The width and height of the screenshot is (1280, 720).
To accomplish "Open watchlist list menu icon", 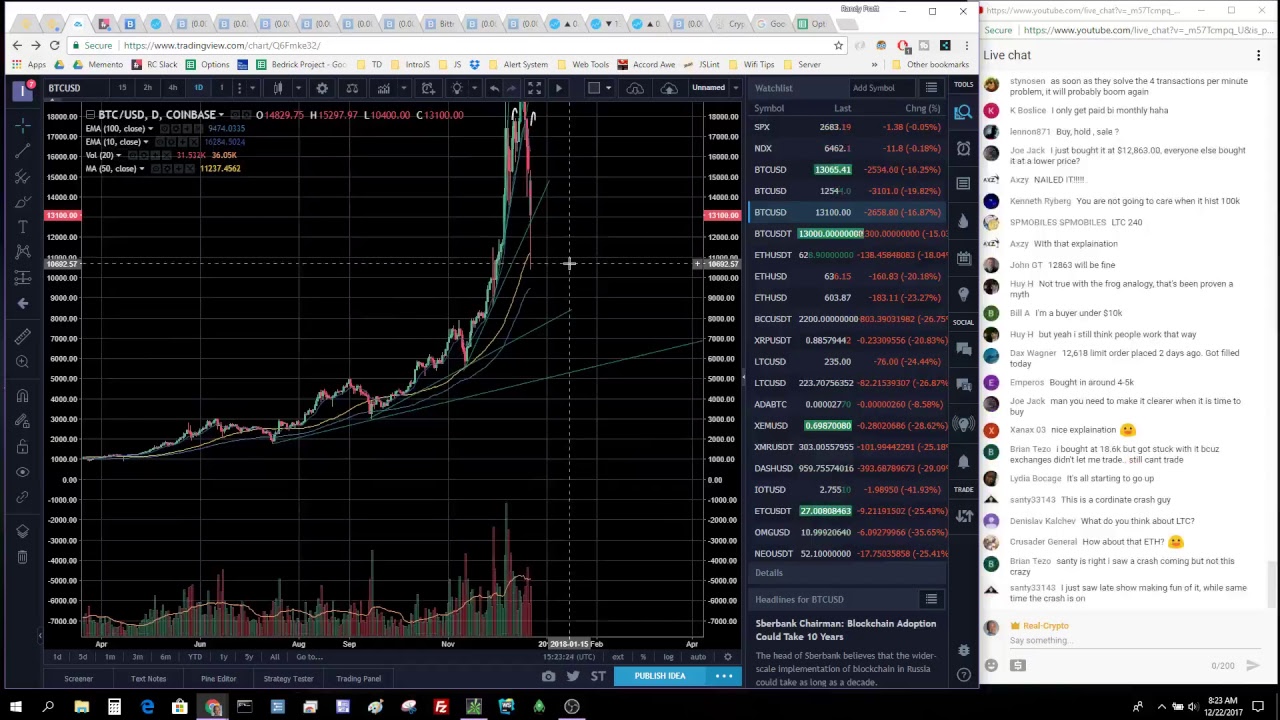I will point(931,88).
